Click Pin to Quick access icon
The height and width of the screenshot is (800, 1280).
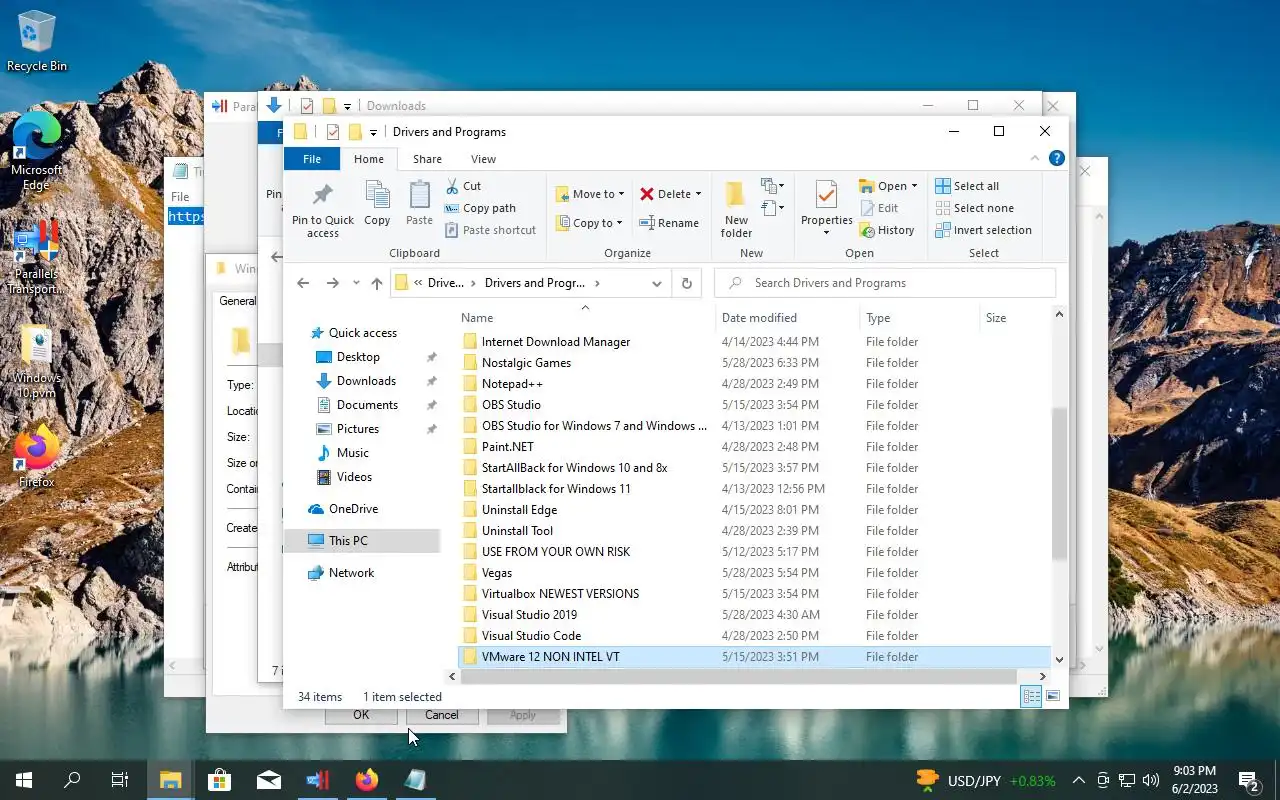pos(323,195)
